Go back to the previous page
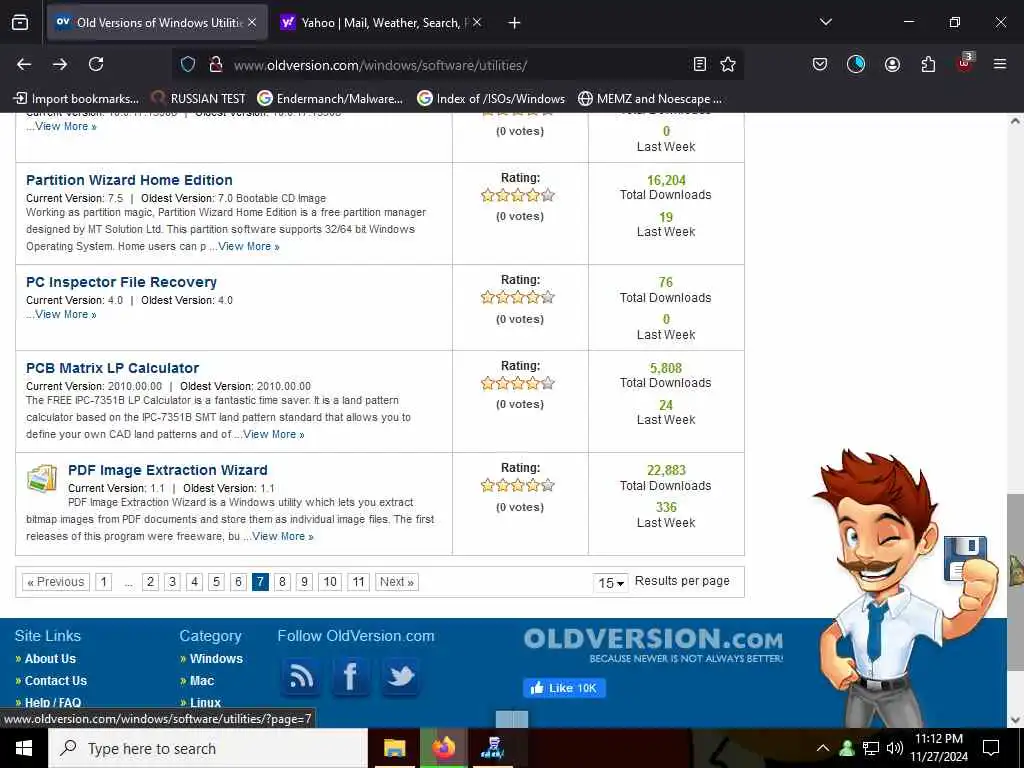The height and width of the screenshot is (768, 1024). (24, 64)
